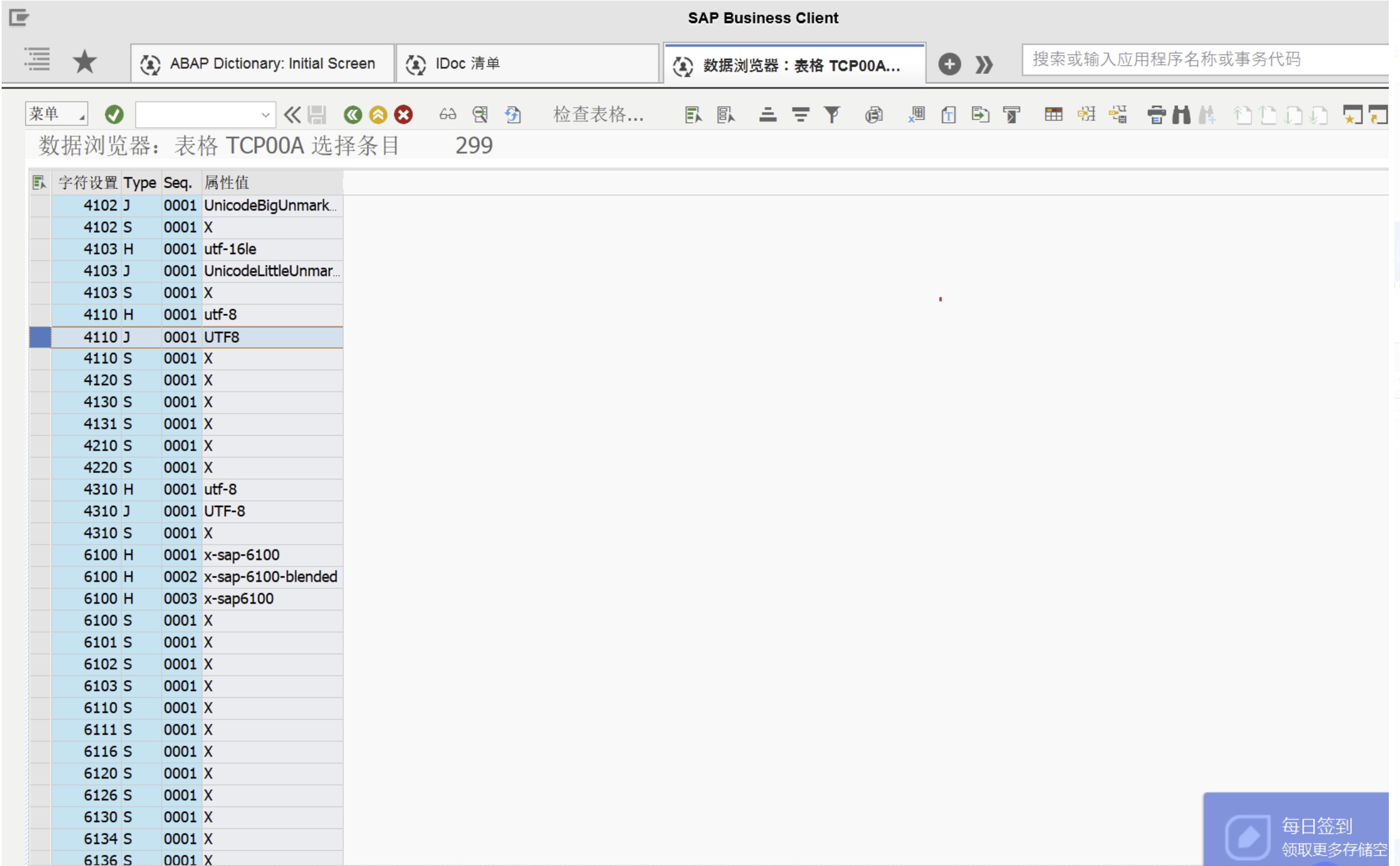
Task: Click the Select All toolbar icon
Action: click(693, 114)
